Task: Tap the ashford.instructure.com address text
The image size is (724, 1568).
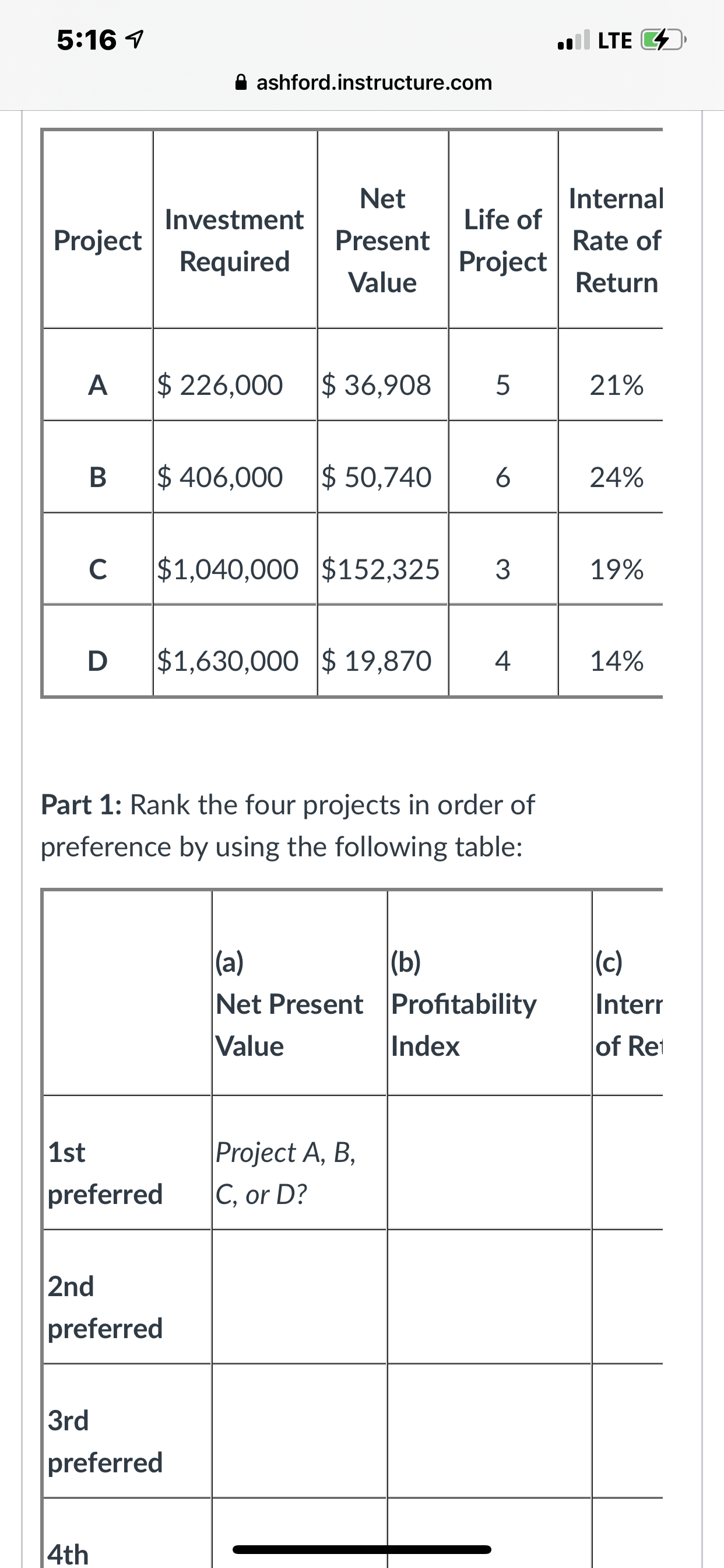Action: coord(374,82)
